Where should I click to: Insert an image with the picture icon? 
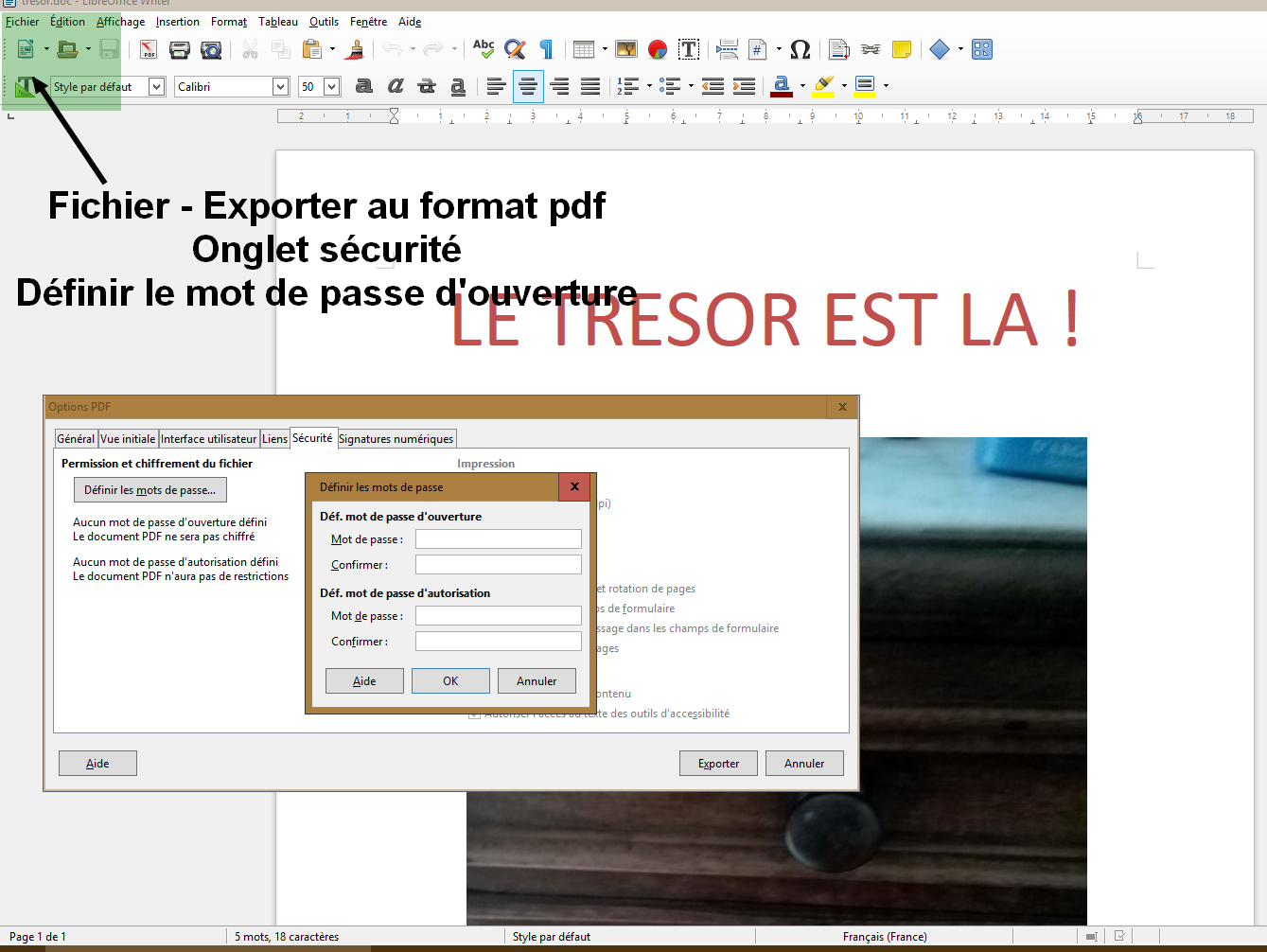pos(625,49)
